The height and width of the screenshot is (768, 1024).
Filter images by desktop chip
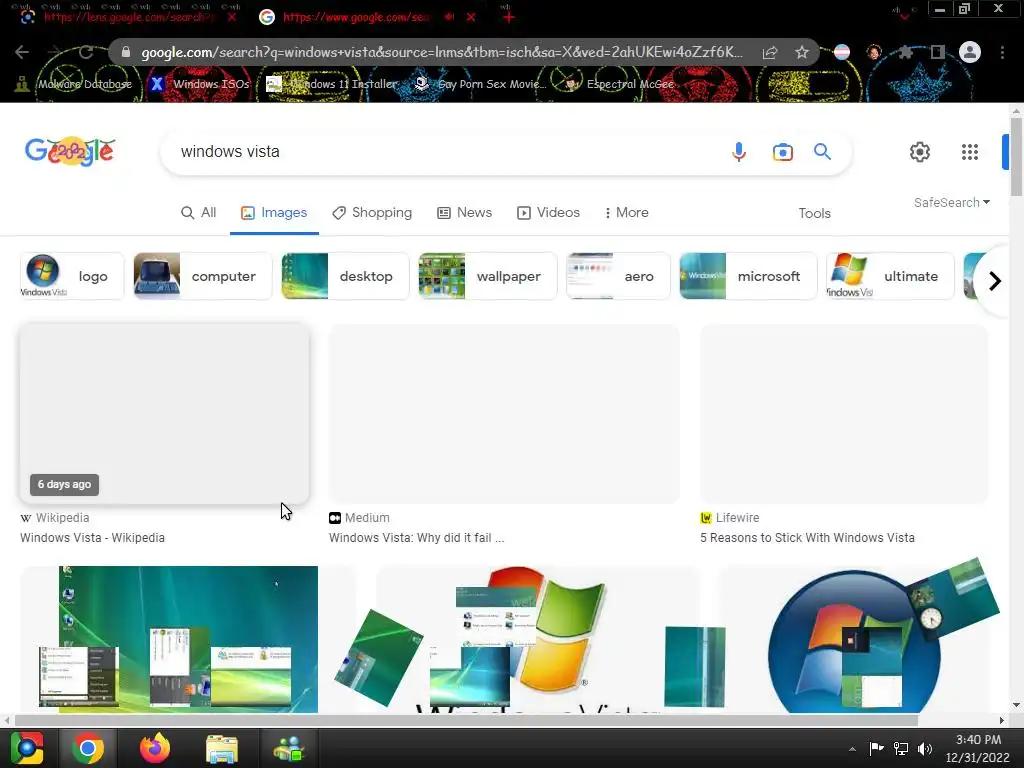click(345, 276)
